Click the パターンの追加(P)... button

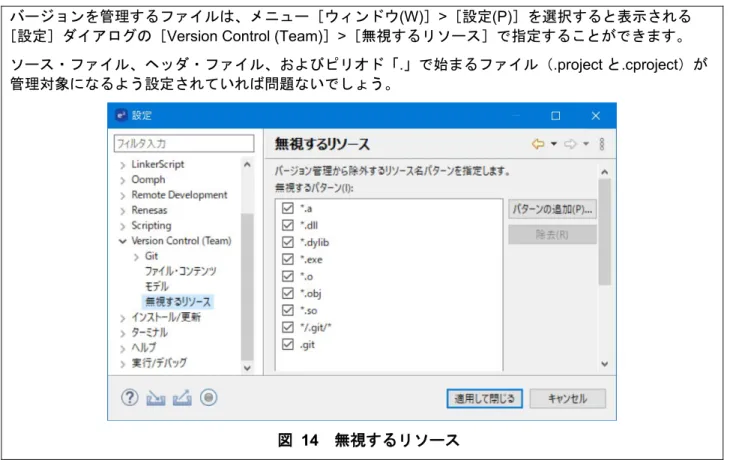point(552,209)
